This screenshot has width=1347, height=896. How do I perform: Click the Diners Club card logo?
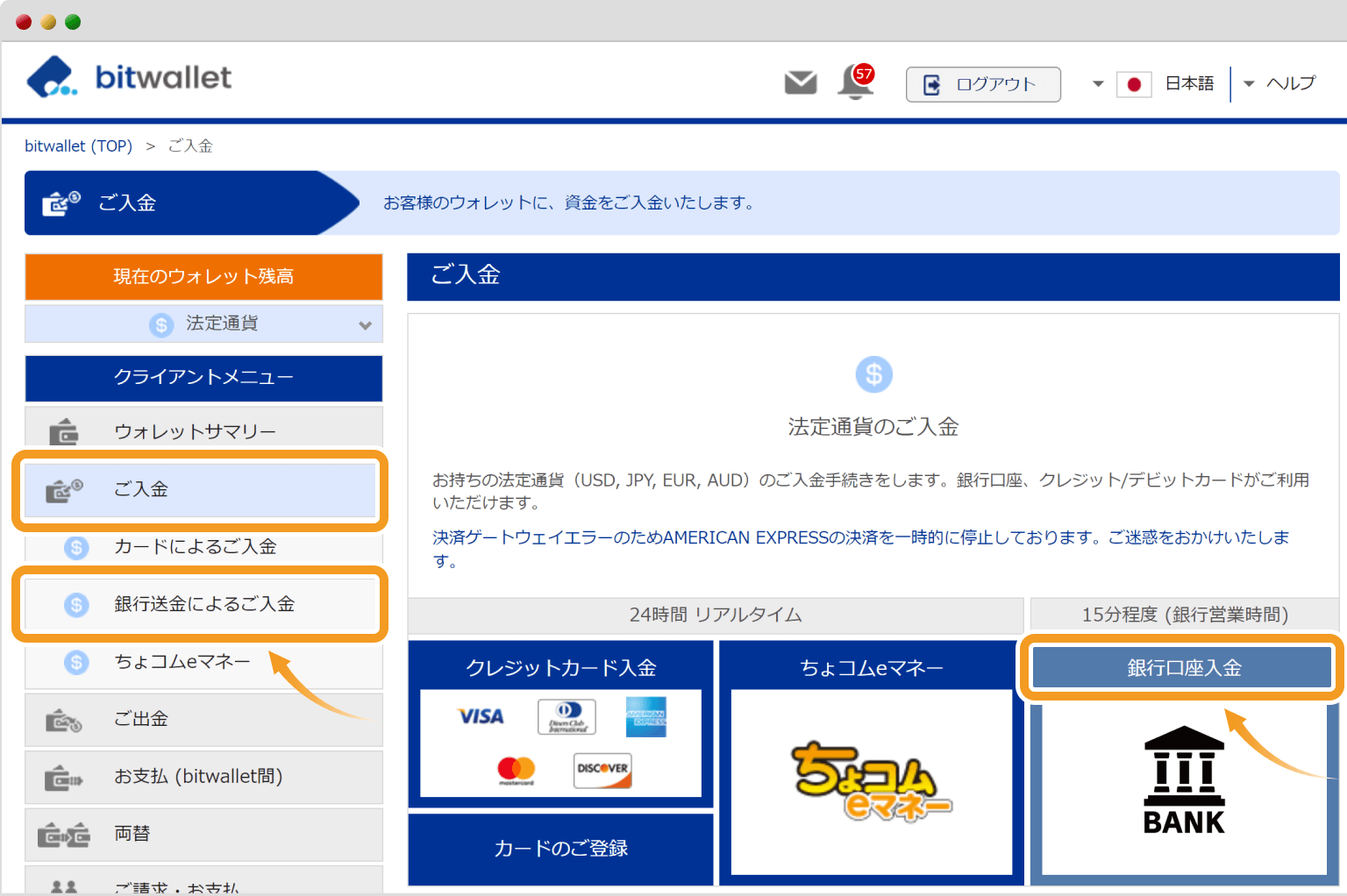click(567, 717)
